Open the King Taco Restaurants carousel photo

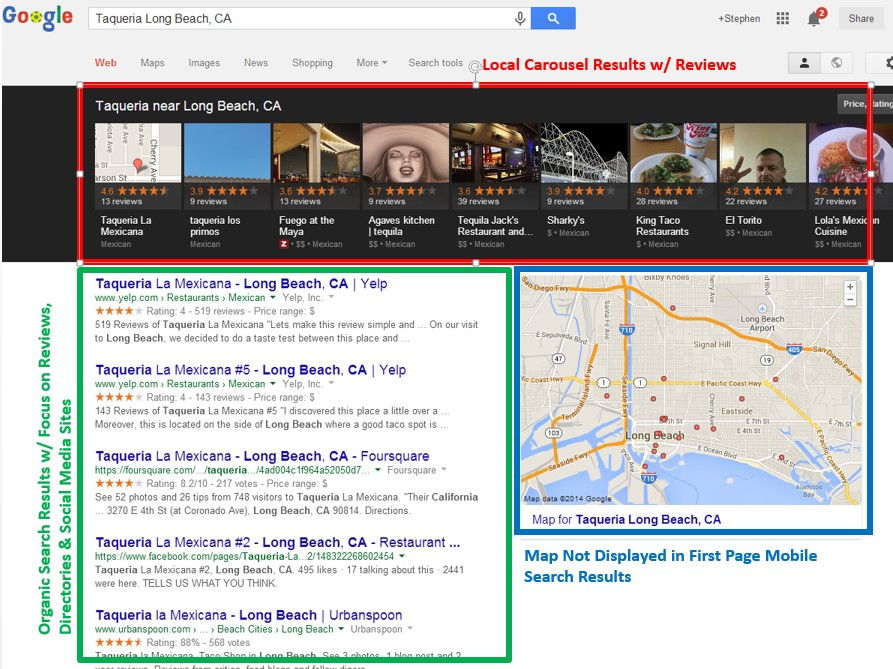(x=673, y=153)
